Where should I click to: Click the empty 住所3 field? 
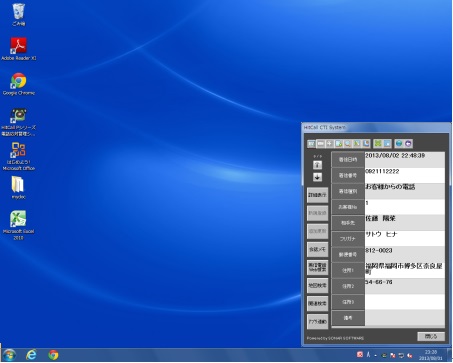(405, 302)
